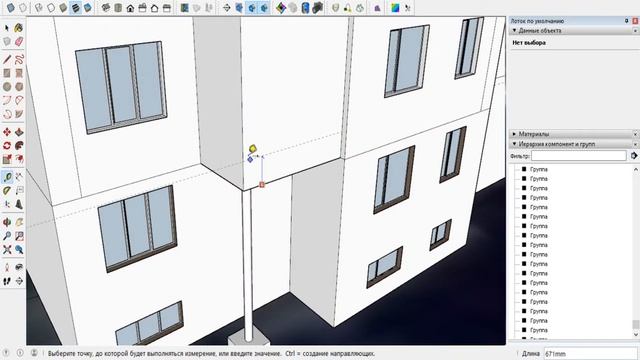Pick the 2-Point Arc tool
The image size is (640, 360).
click(x=19, y=100)
